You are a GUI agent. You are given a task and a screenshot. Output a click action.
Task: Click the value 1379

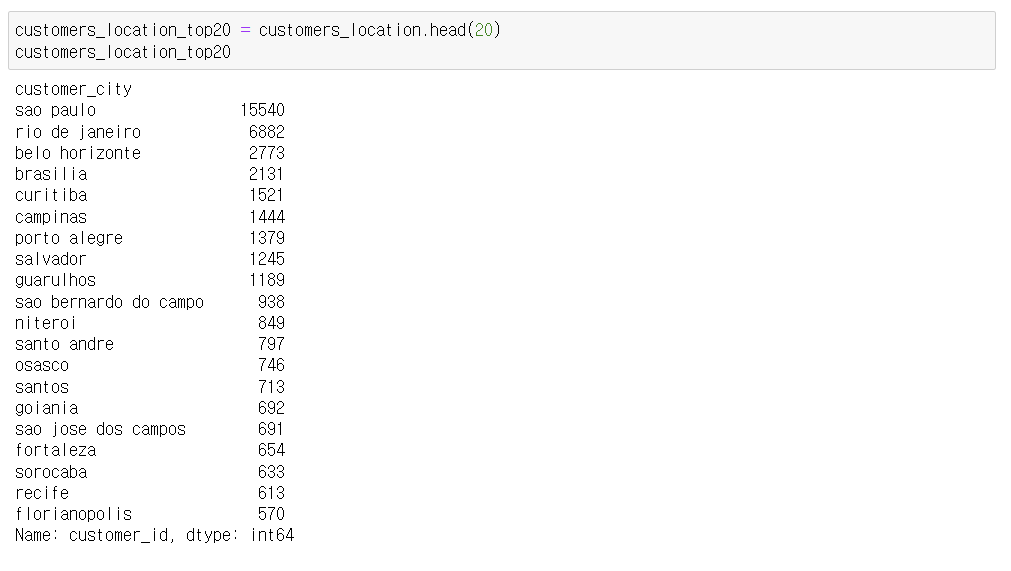[267, 238]
